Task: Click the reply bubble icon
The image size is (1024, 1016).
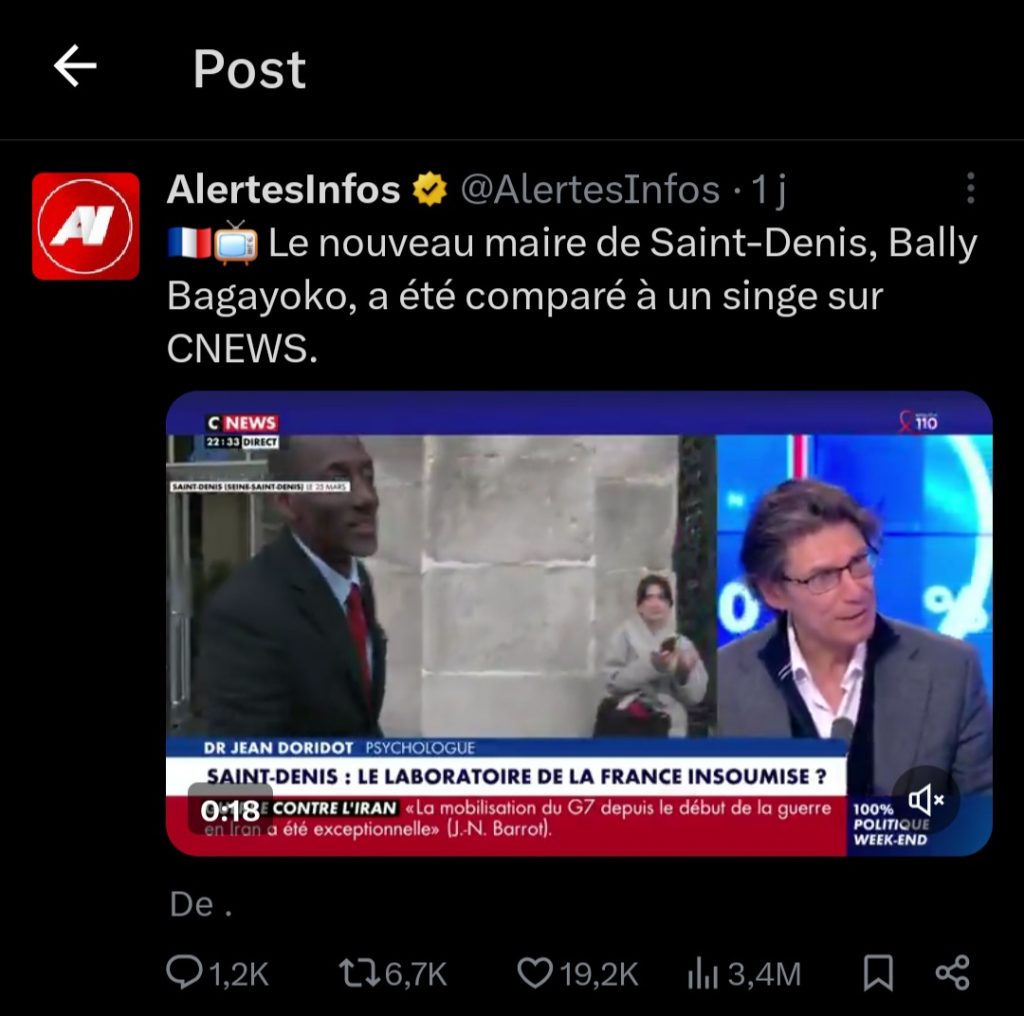Action: point(184,973)
